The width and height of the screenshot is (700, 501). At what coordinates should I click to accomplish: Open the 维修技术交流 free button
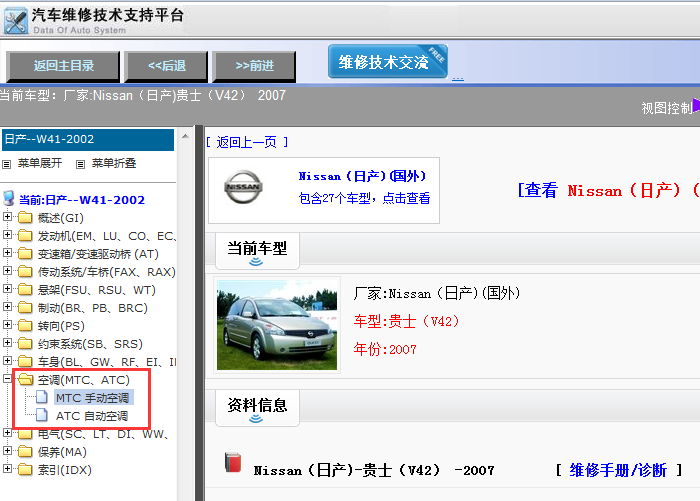tap(388, 62)
